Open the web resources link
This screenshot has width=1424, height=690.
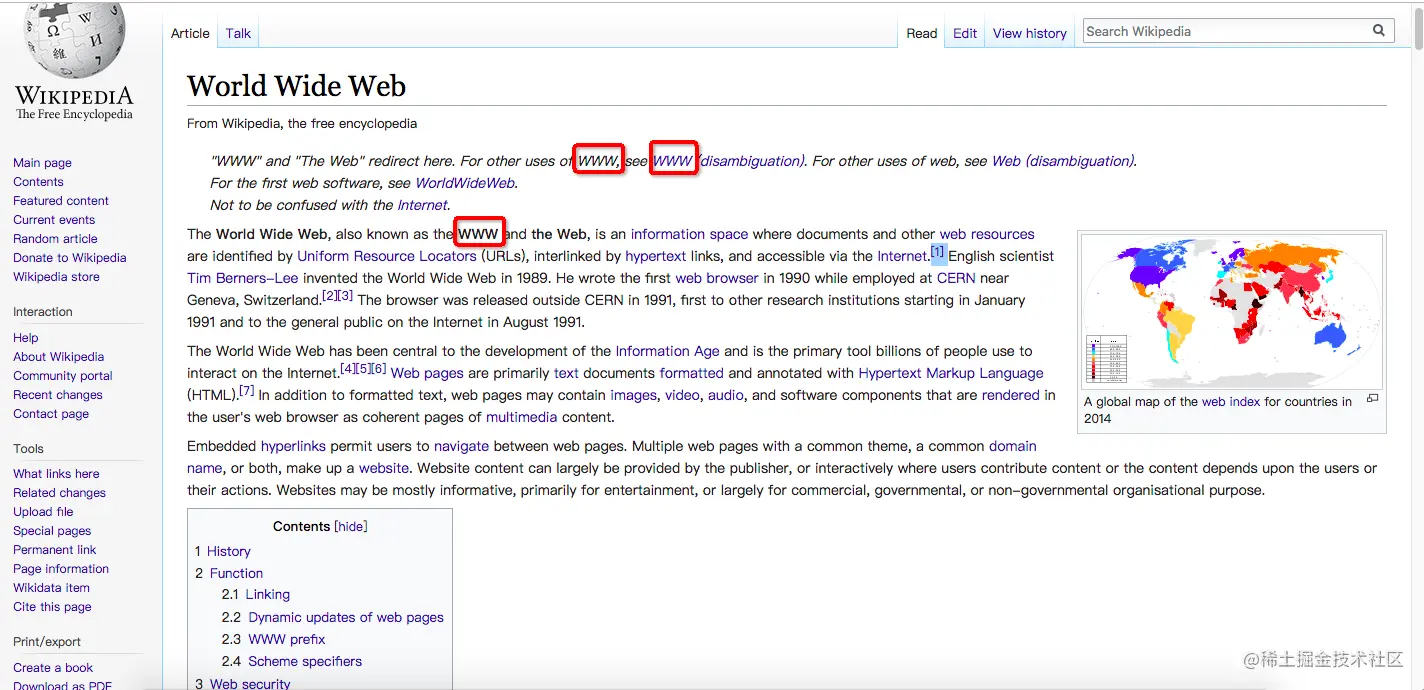[987, 234]
